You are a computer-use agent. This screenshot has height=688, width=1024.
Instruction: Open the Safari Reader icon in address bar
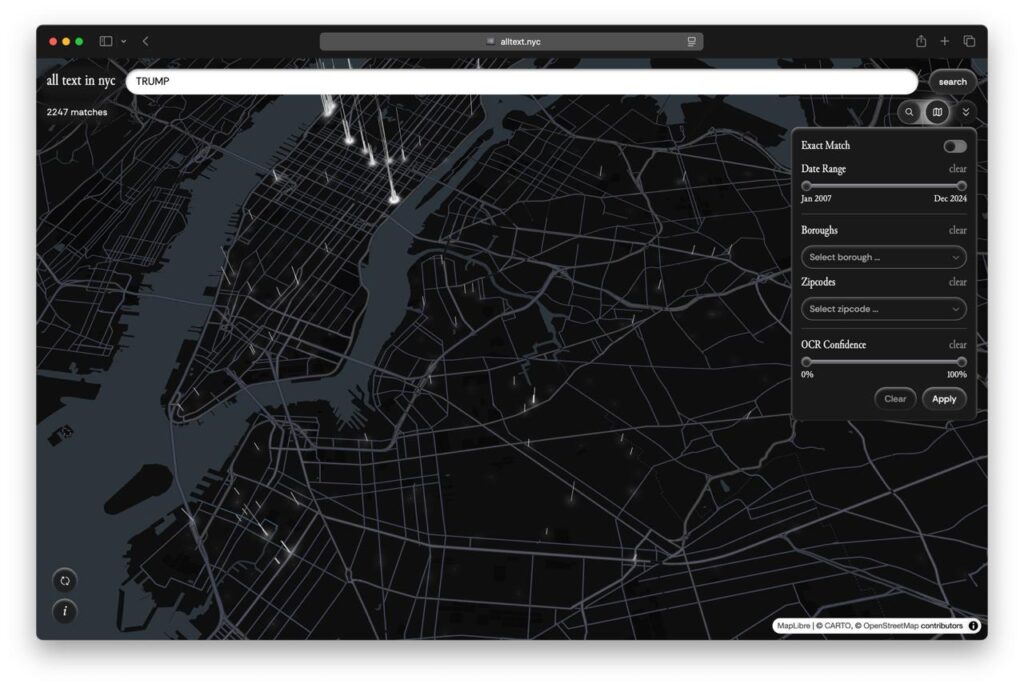point(691,41)
